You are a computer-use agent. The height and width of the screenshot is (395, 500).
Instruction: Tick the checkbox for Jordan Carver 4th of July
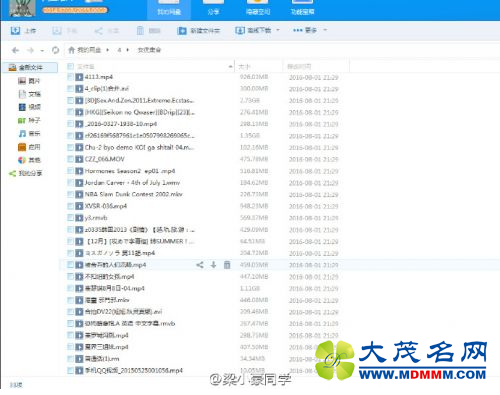(x=70, y=183)
